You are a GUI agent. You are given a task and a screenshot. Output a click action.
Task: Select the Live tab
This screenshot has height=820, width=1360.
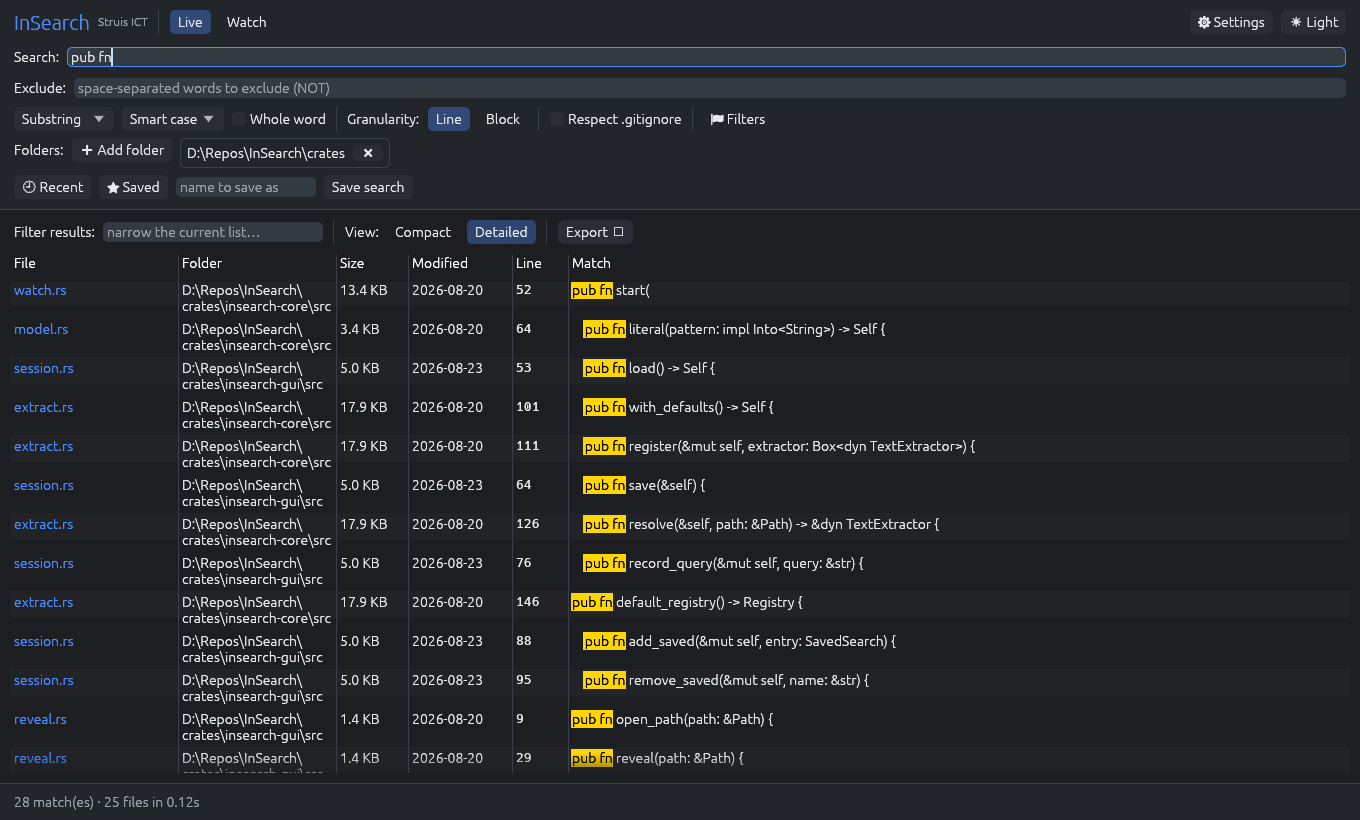[x=190, y=22]
